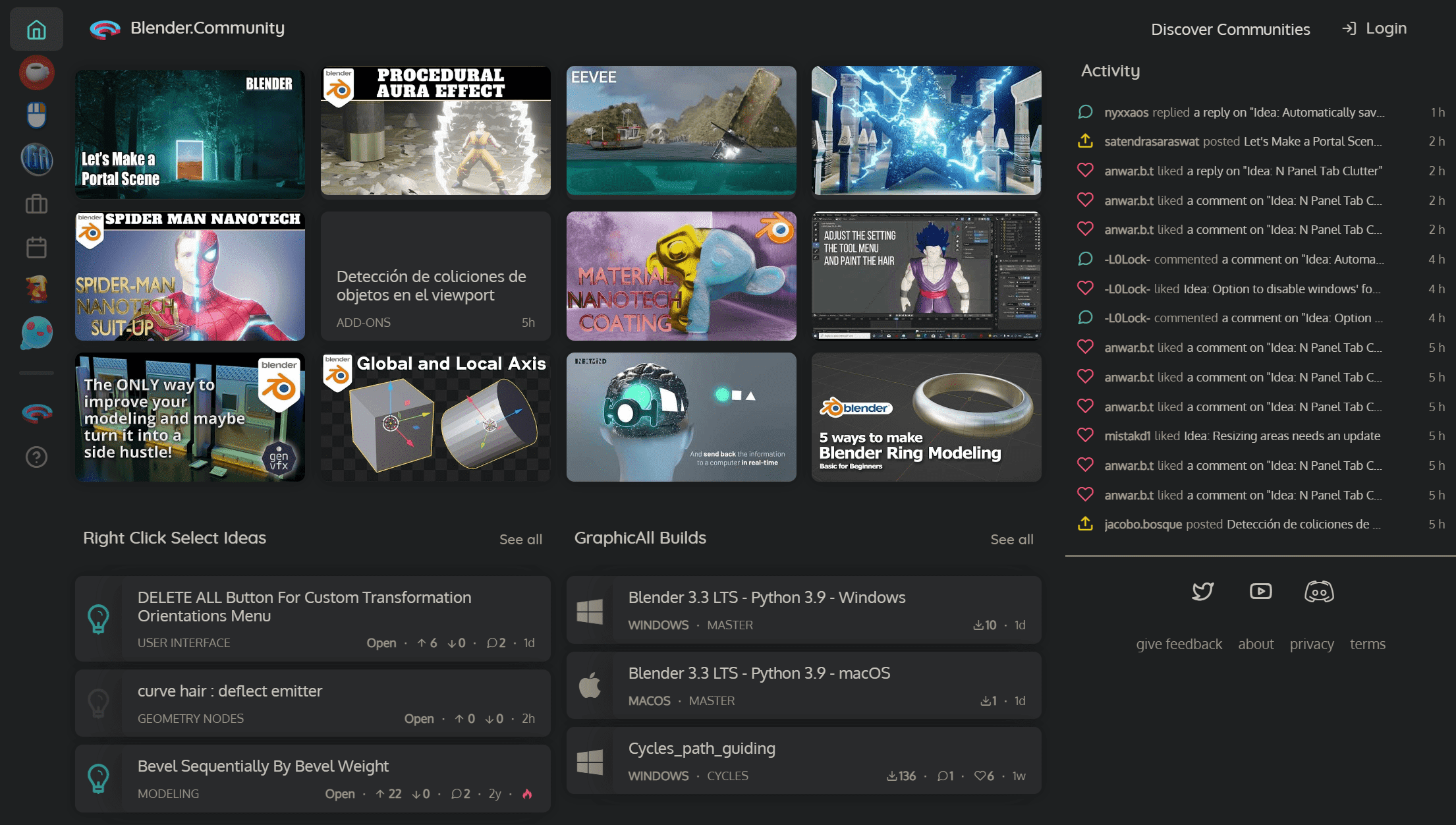
Task: Open Discover Communities
Action: 1230,29
